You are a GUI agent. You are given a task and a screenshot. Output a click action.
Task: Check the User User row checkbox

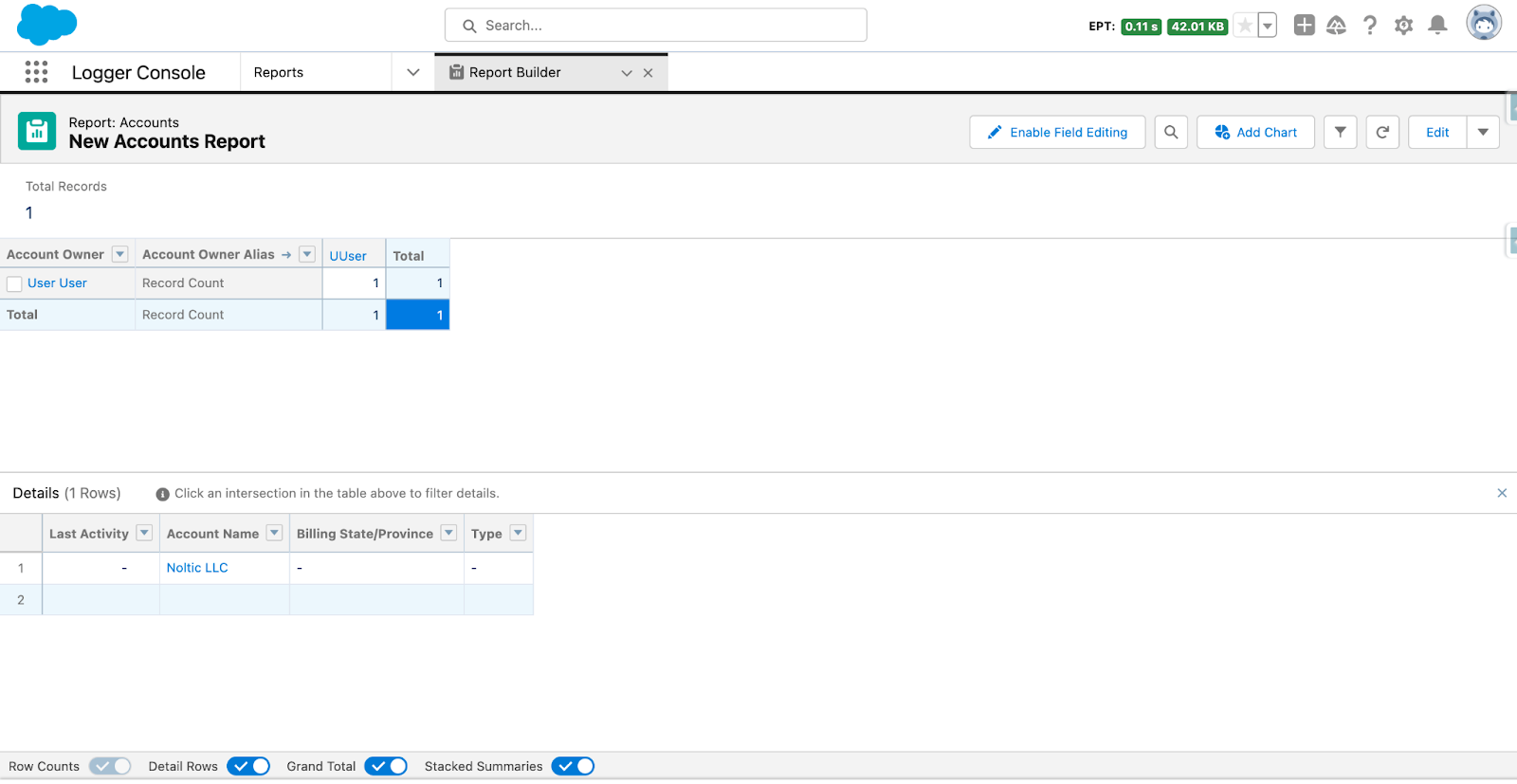(14, 283)
